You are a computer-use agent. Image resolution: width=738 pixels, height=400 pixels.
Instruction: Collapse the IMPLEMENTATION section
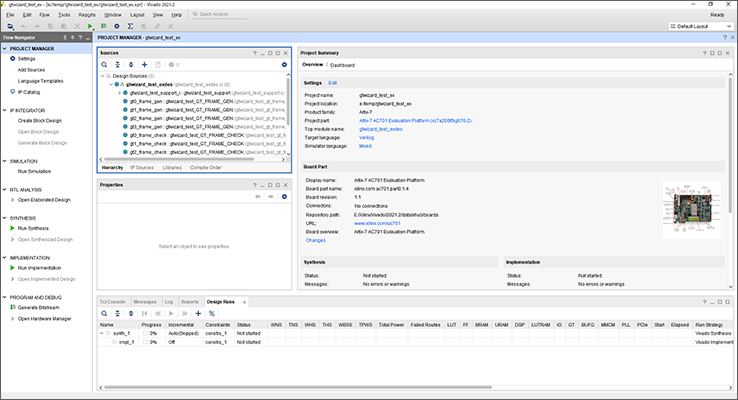(x=5, y=257)
